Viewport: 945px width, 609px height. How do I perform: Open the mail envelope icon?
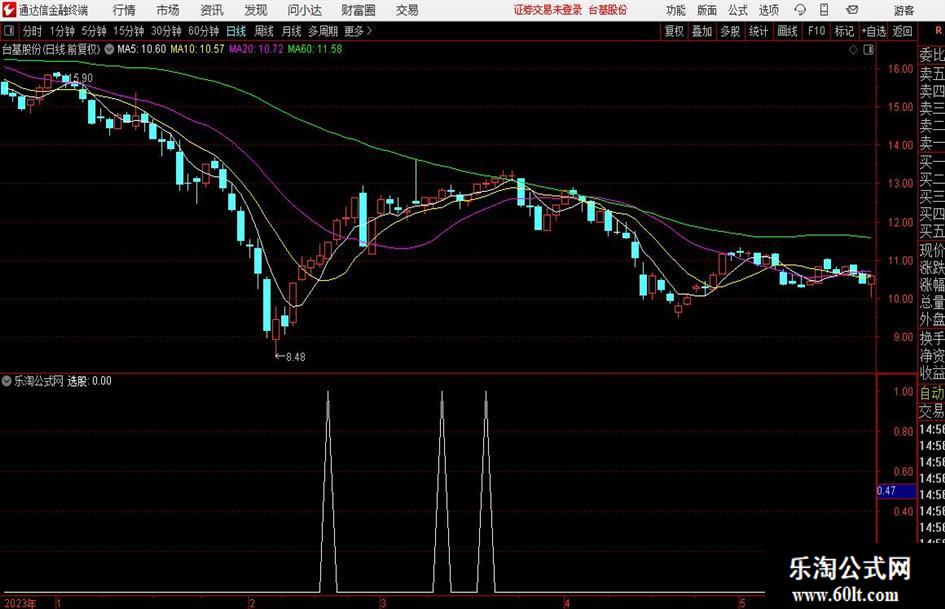pyautogui.click(x=852, y=10)
